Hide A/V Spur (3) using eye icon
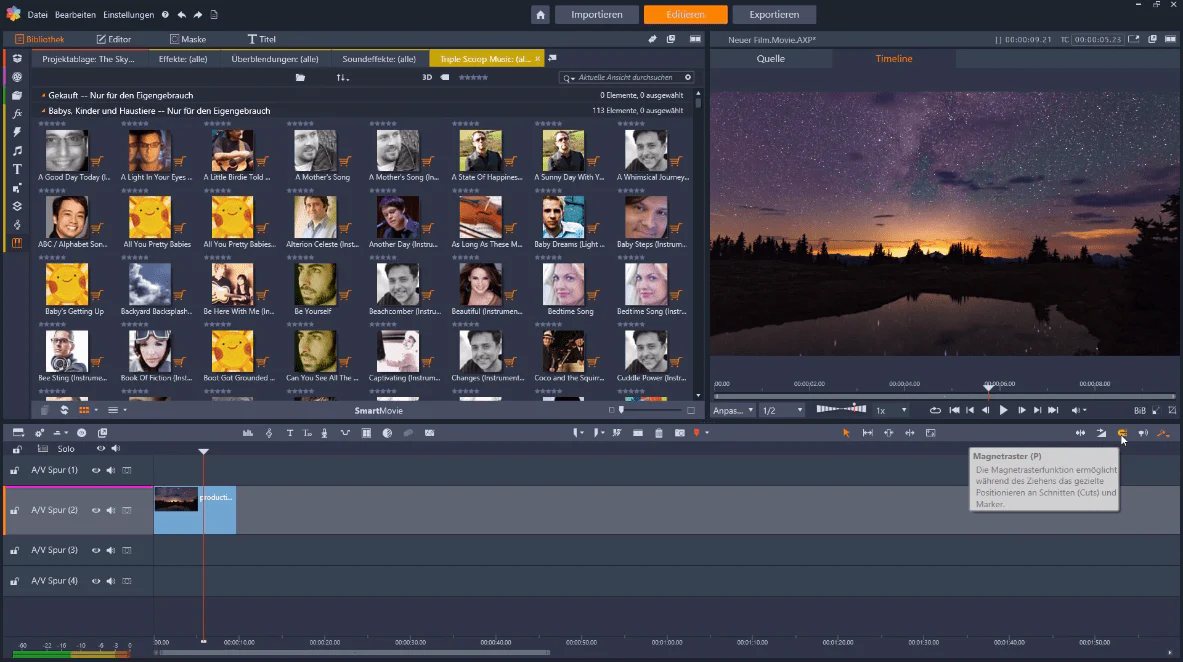The height and width of the screenshot is (662, 1183). 96,550
